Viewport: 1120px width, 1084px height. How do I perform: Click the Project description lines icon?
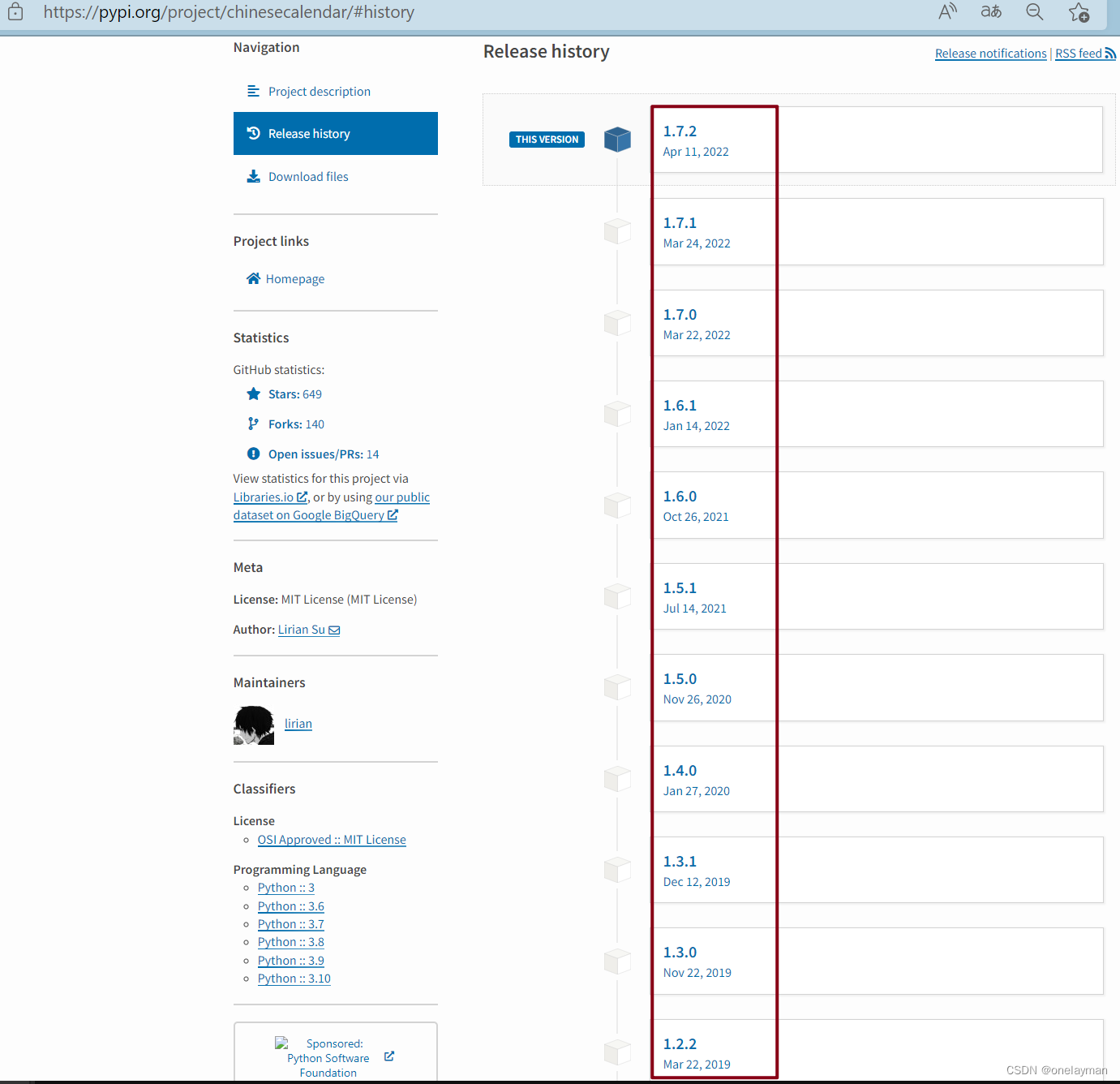[x=253, y=91]
